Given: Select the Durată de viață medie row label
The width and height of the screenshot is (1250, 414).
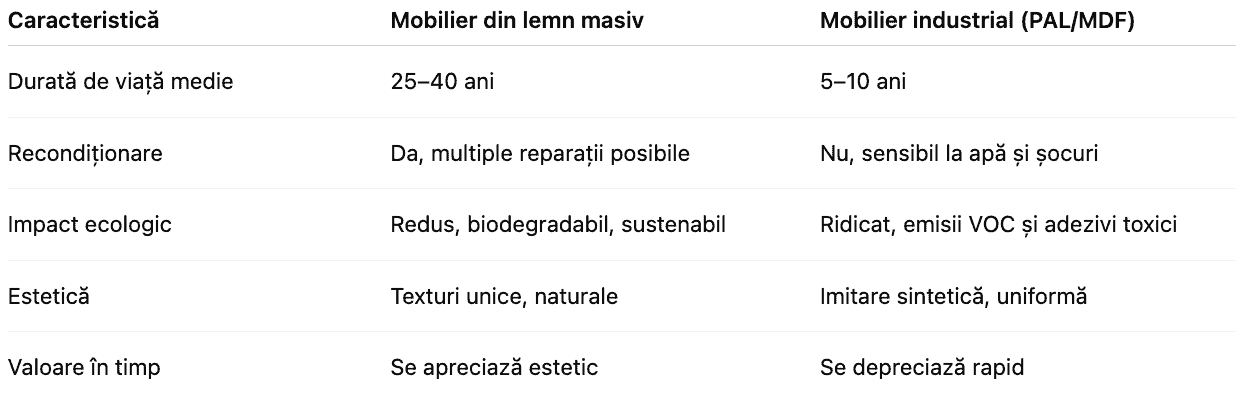Looking at the screenshot, I should tap(121, 82).
